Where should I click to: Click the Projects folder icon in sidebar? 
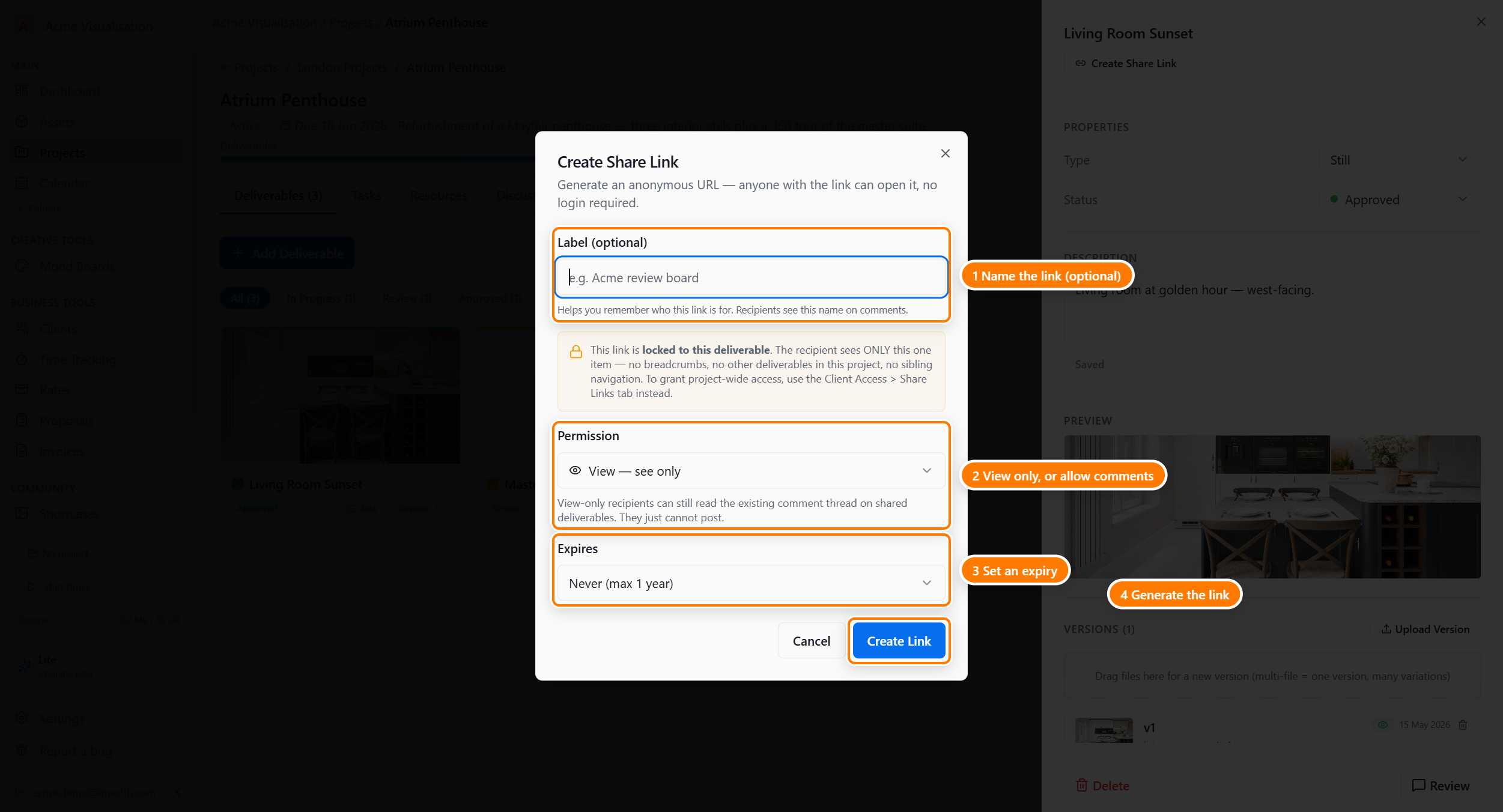[22, 153]
